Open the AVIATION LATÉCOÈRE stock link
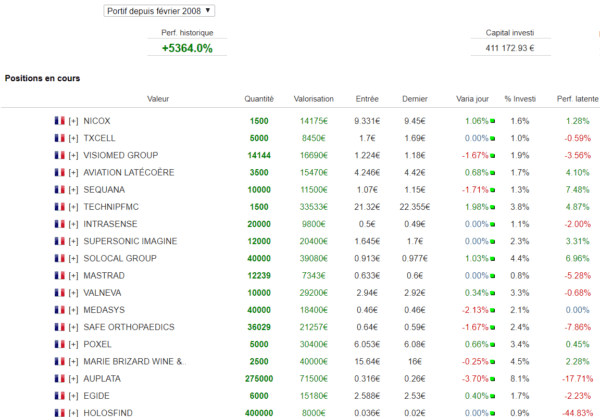Screen dimensions: 600x417 (x=129, y=173)
